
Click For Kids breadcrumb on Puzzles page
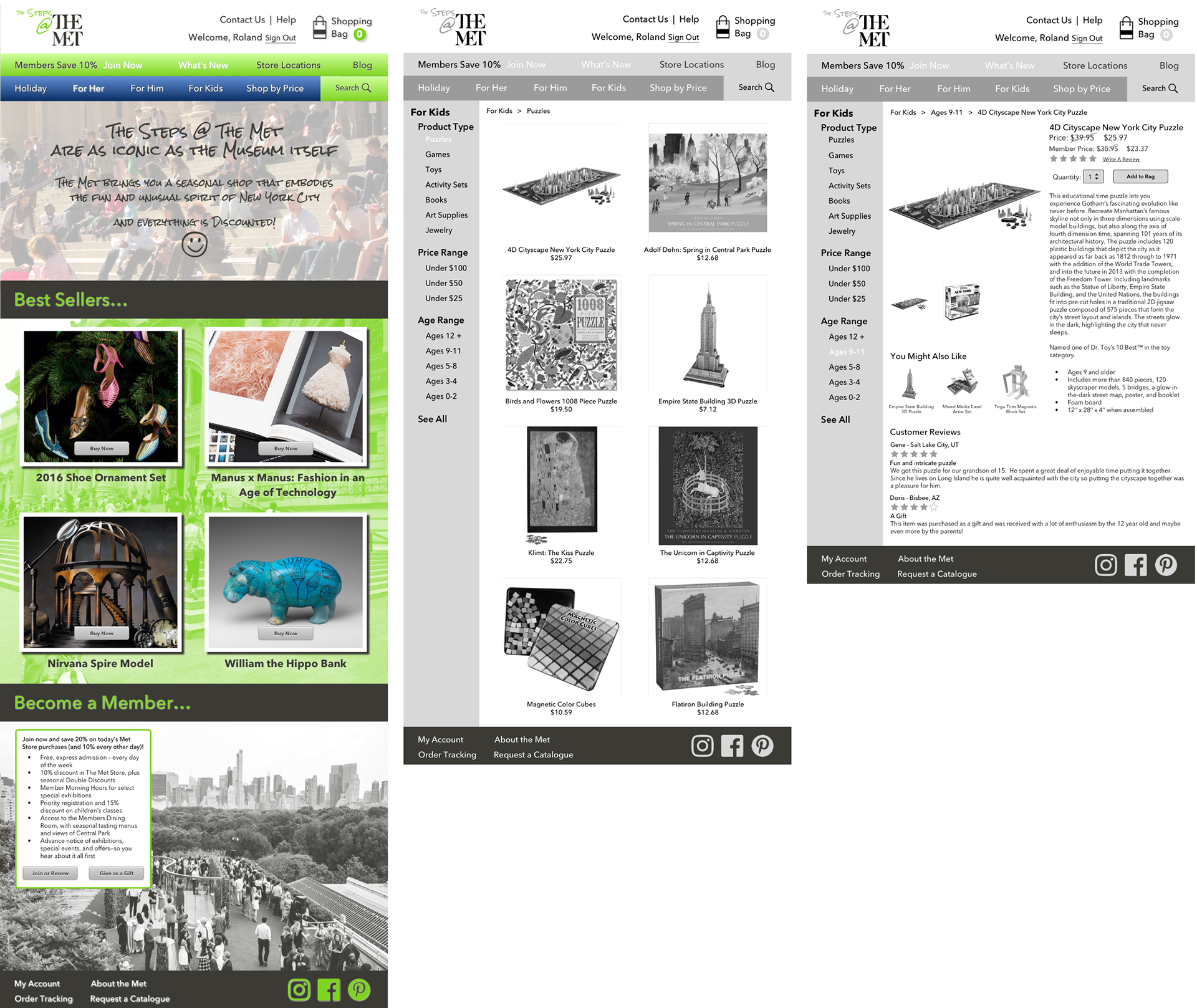[499, 111]
